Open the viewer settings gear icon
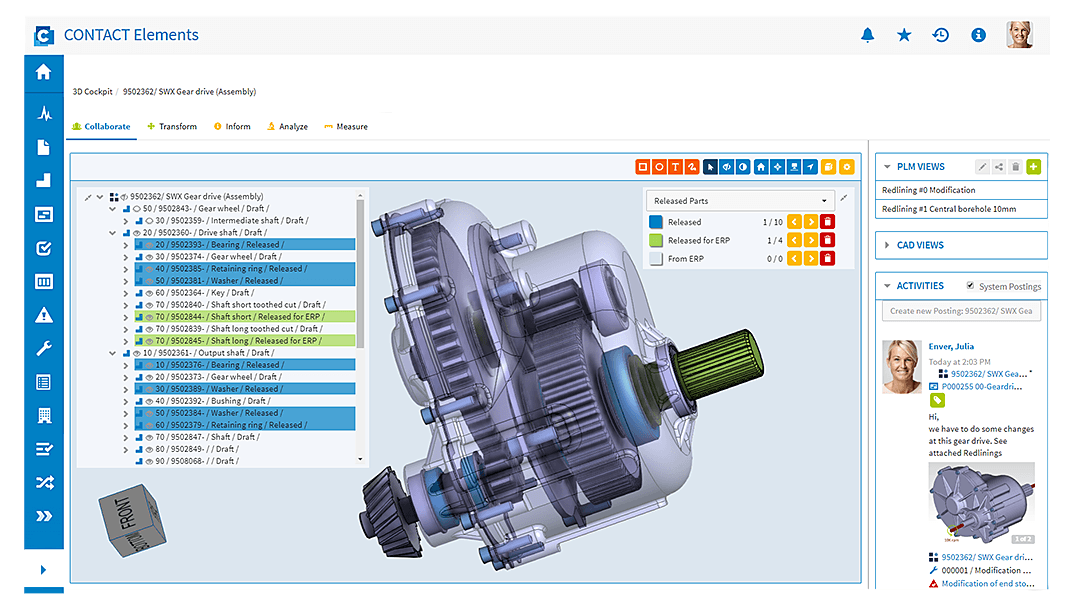 click(846, 167)
